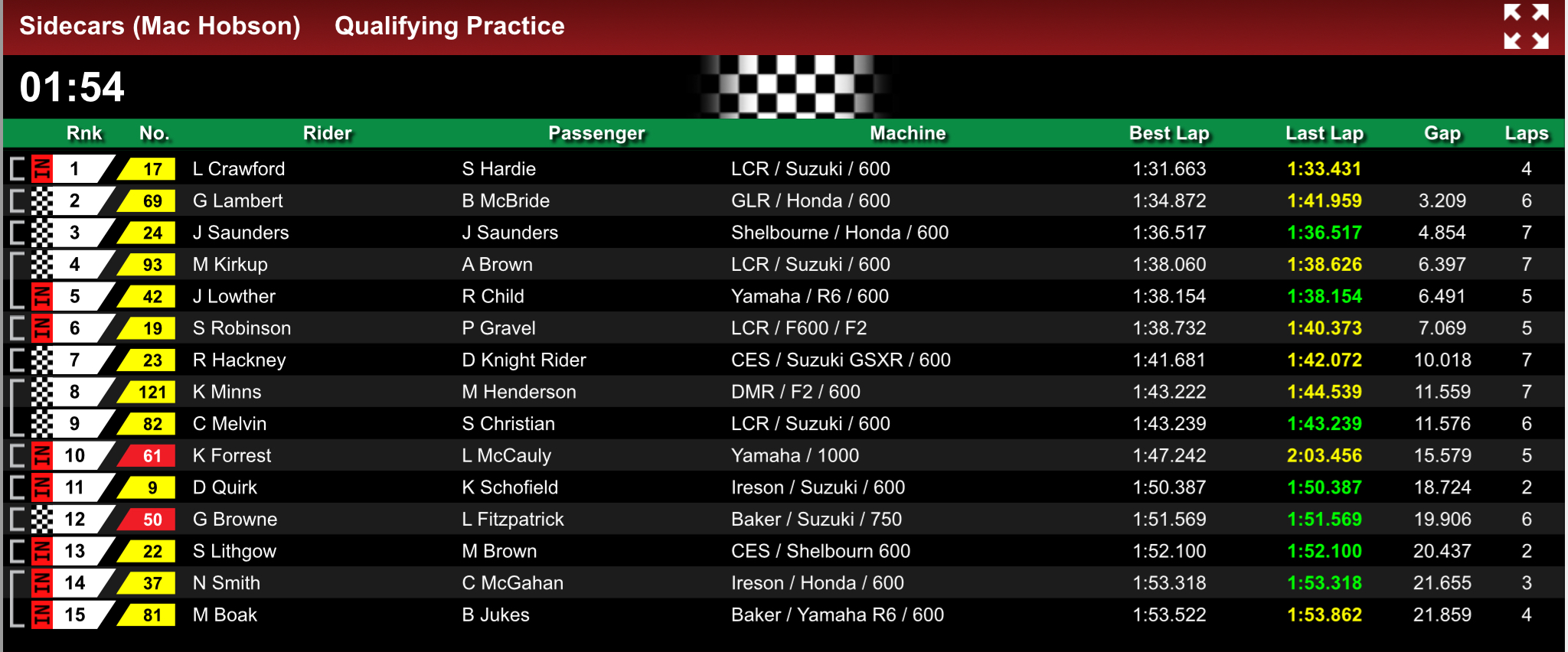The height and width of the screenshot is (652, 1568).
Task: Click the red IN pit icon for L Crawford
Action: tap(42, 168)
